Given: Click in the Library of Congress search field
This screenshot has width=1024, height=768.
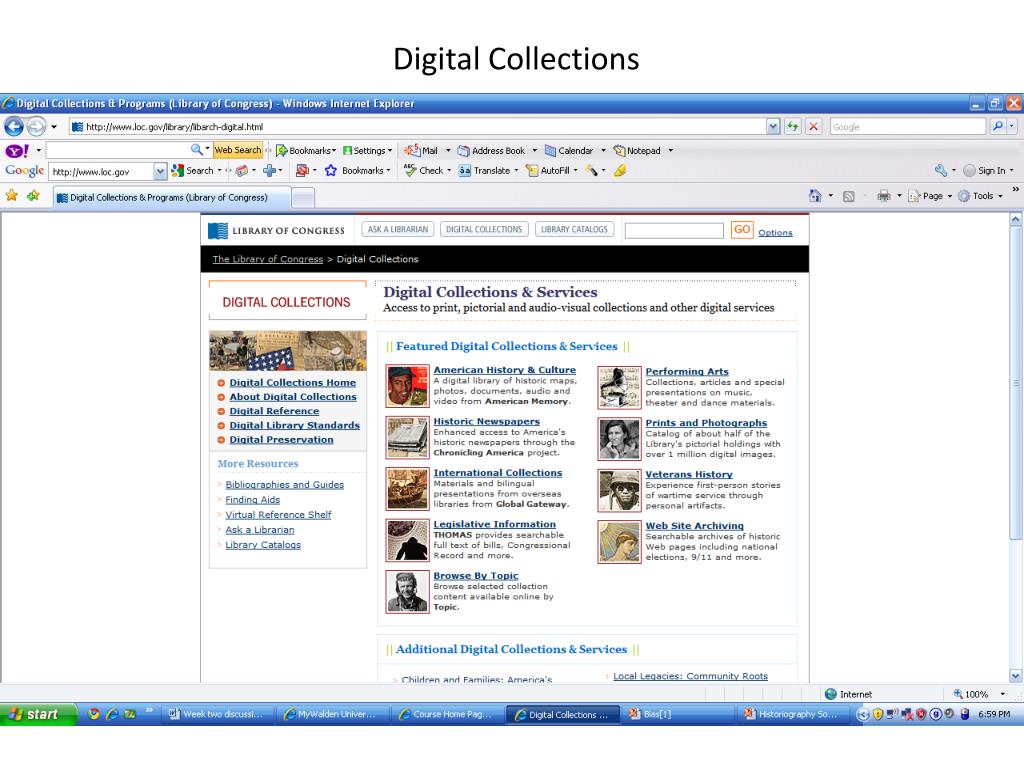Looking at the screenshot, I should [x=675, y=231].
